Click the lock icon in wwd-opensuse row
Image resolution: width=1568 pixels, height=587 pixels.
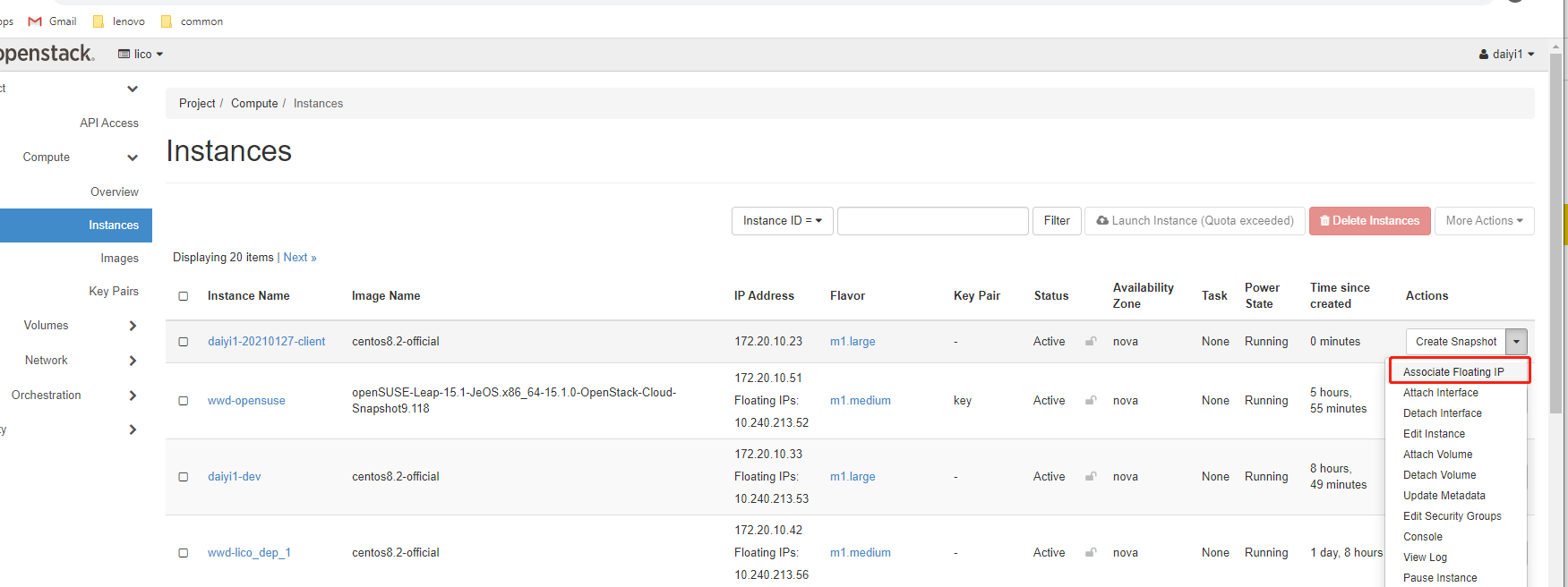tap(1091, 400)
